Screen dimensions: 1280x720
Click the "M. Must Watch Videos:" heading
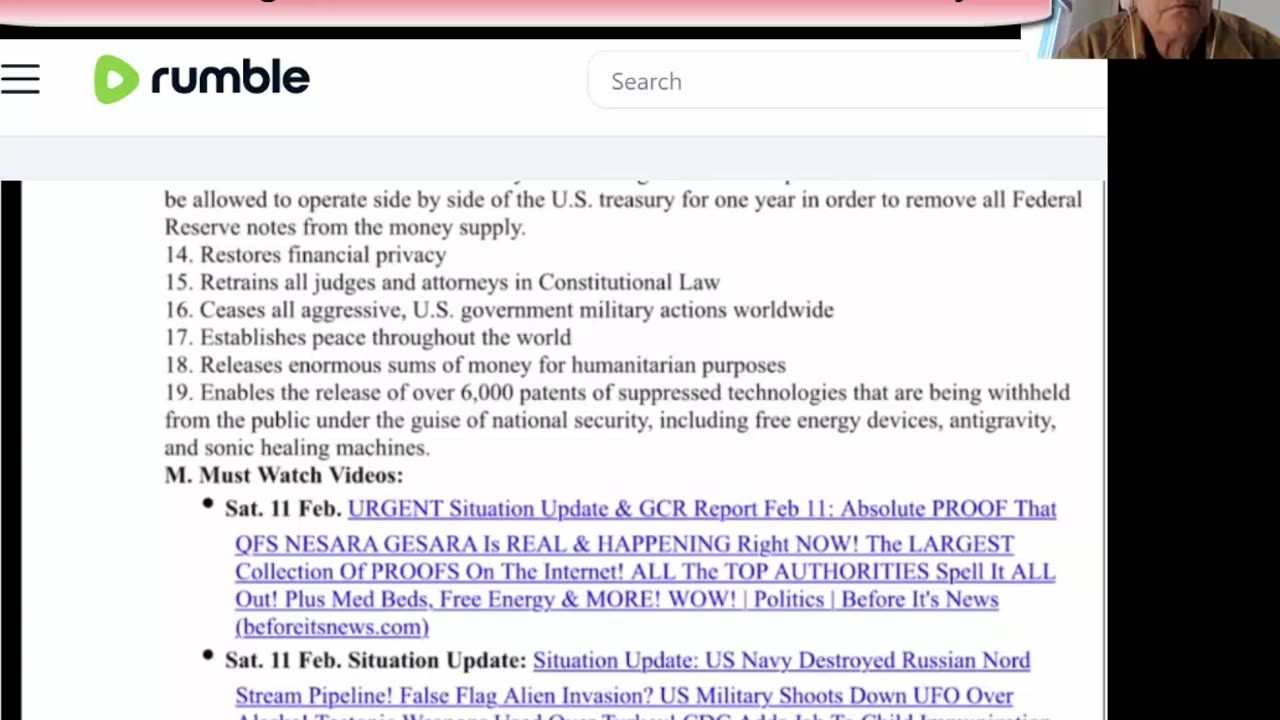[x=284, y=475]
